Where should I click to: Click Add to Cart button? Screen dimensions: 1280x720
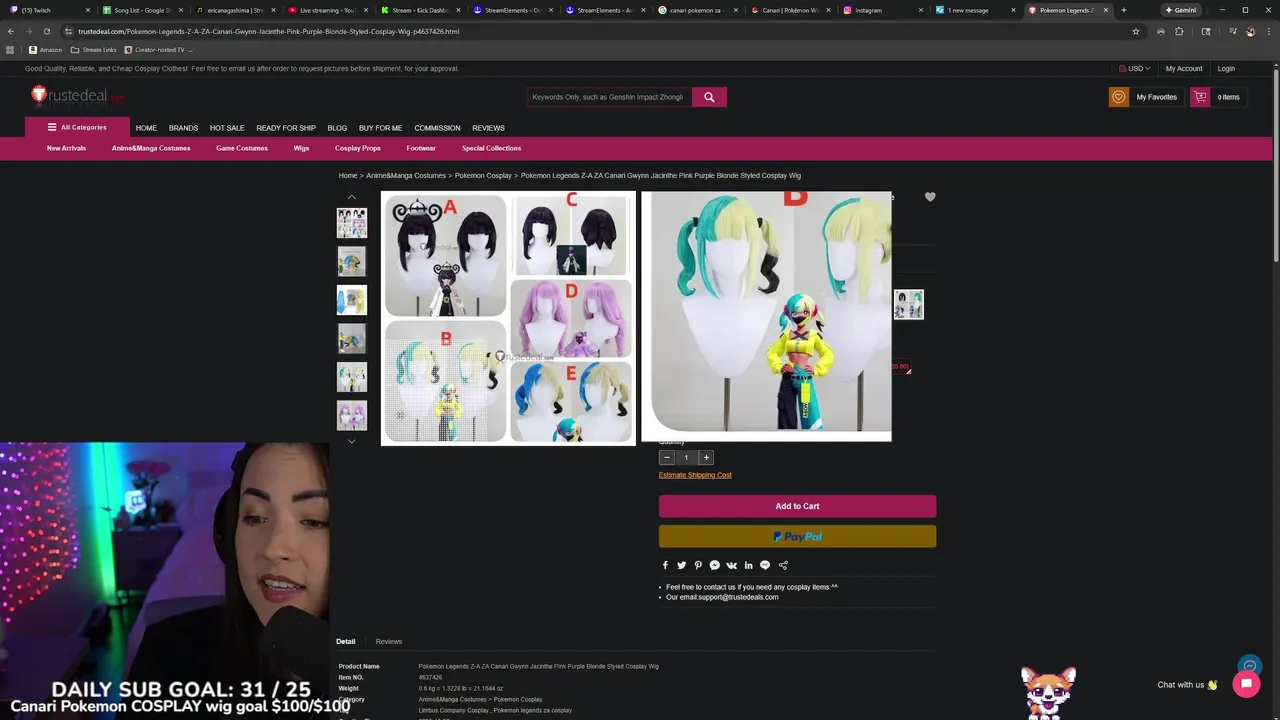pyautogui.click(x=797, y=506)
